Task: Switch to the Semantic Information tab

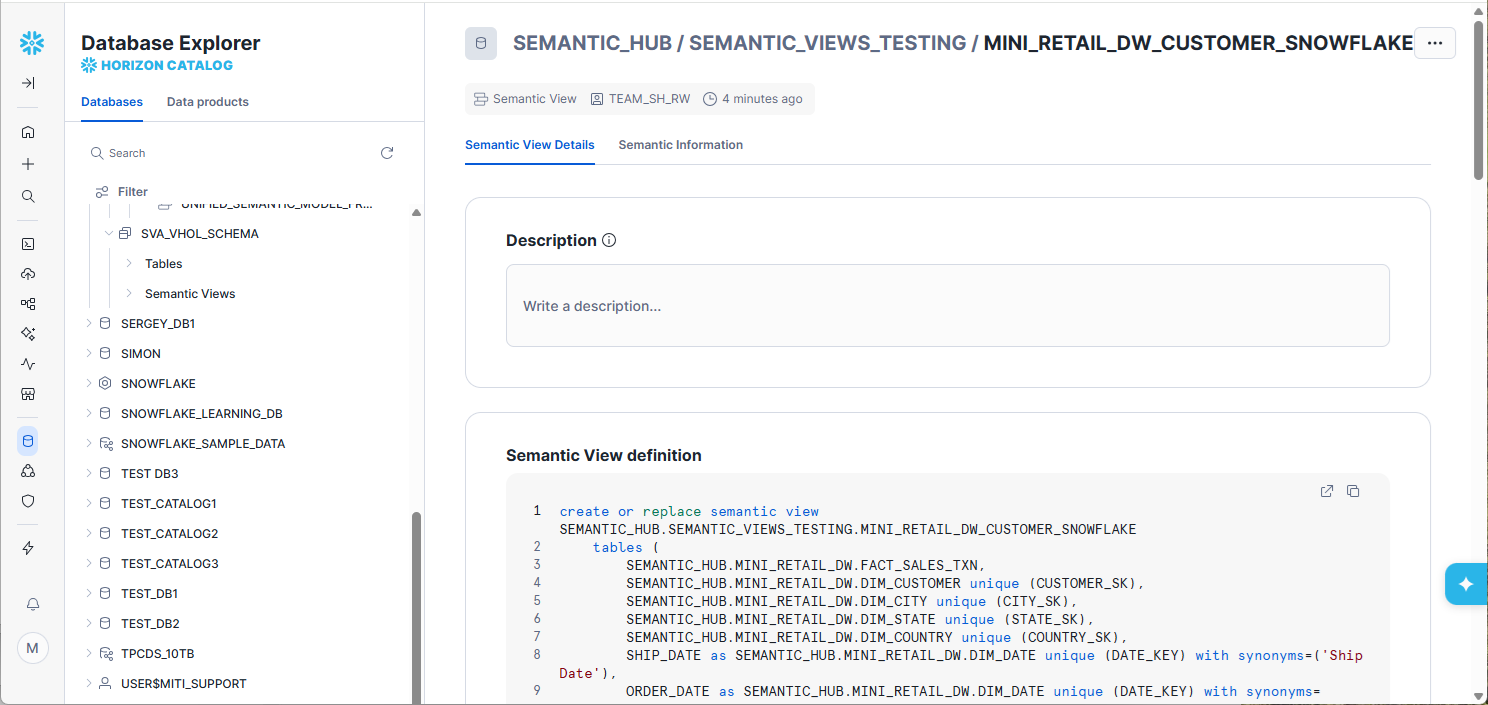Action: (680, 145)
